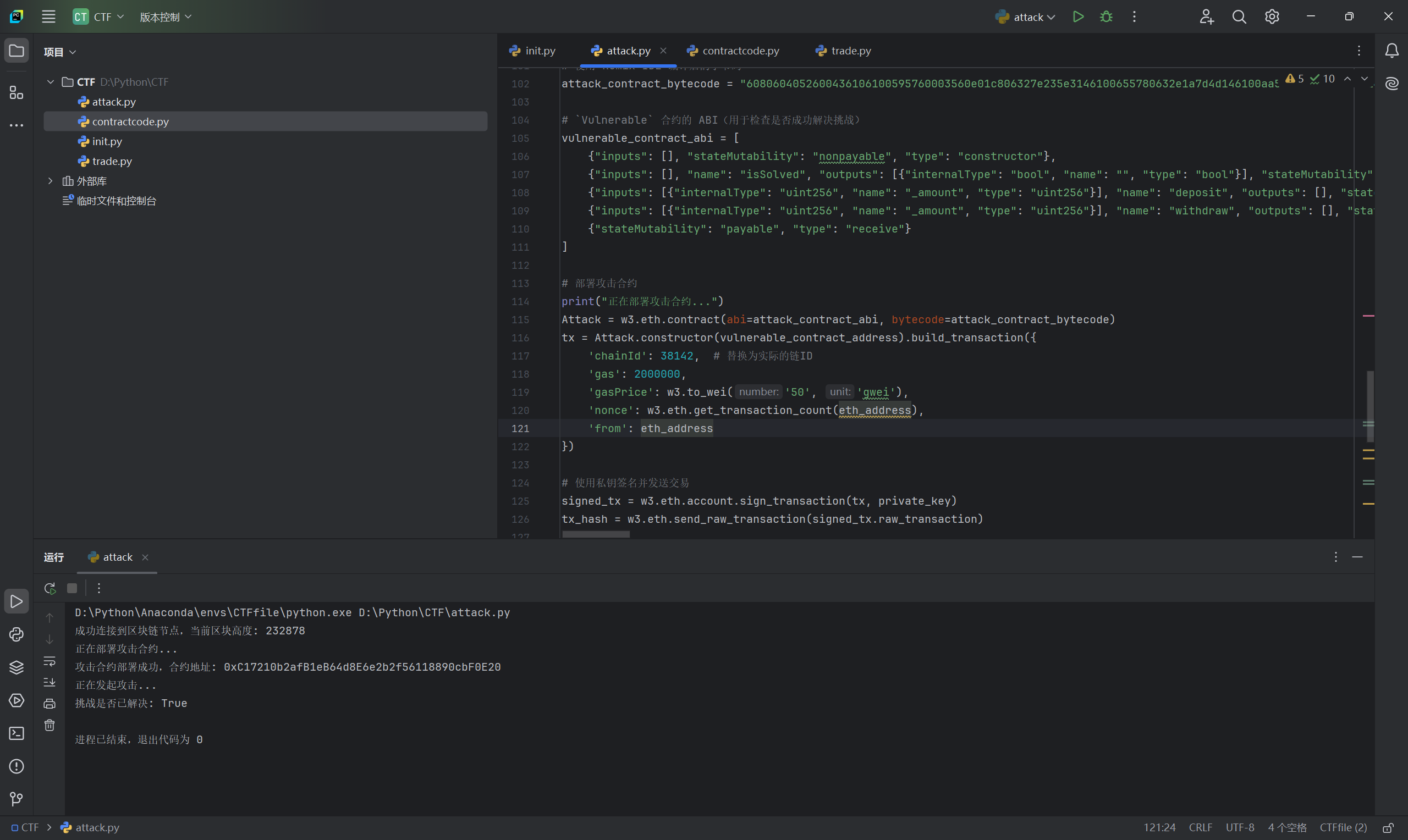Expand the 外部库 tree node
Image resolution: width=1408 pixels, height=840 pixels.
click(51, 181)
